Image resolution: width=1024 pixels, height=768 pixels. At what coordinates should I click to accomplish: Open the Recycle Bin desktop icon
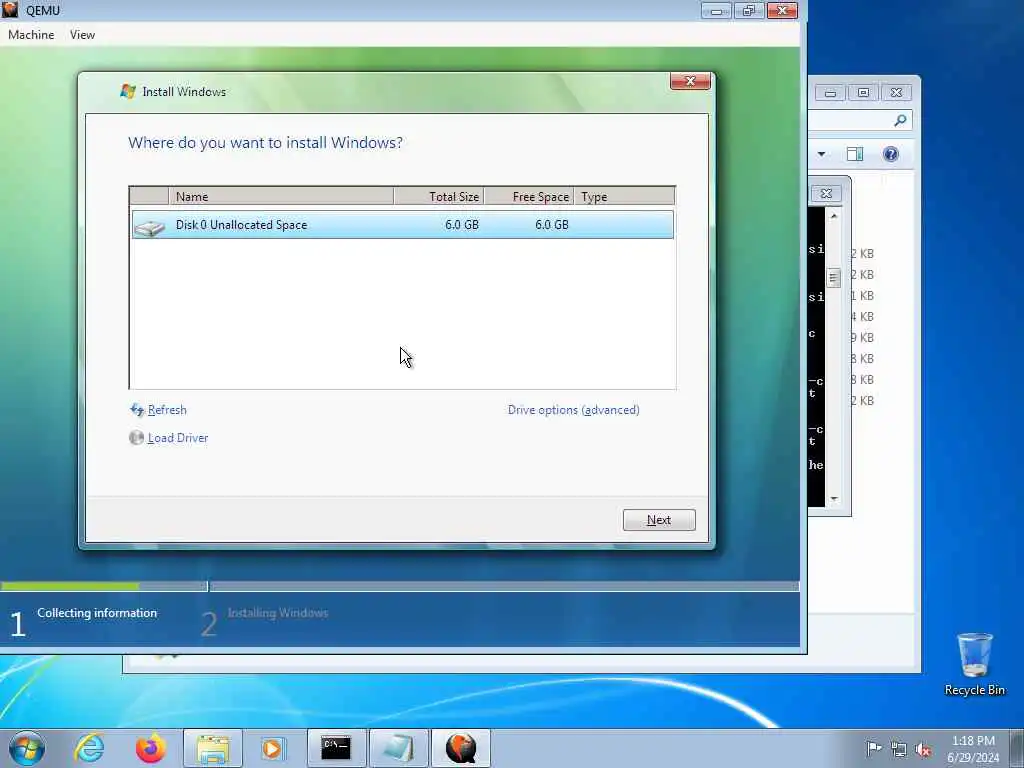974,664
